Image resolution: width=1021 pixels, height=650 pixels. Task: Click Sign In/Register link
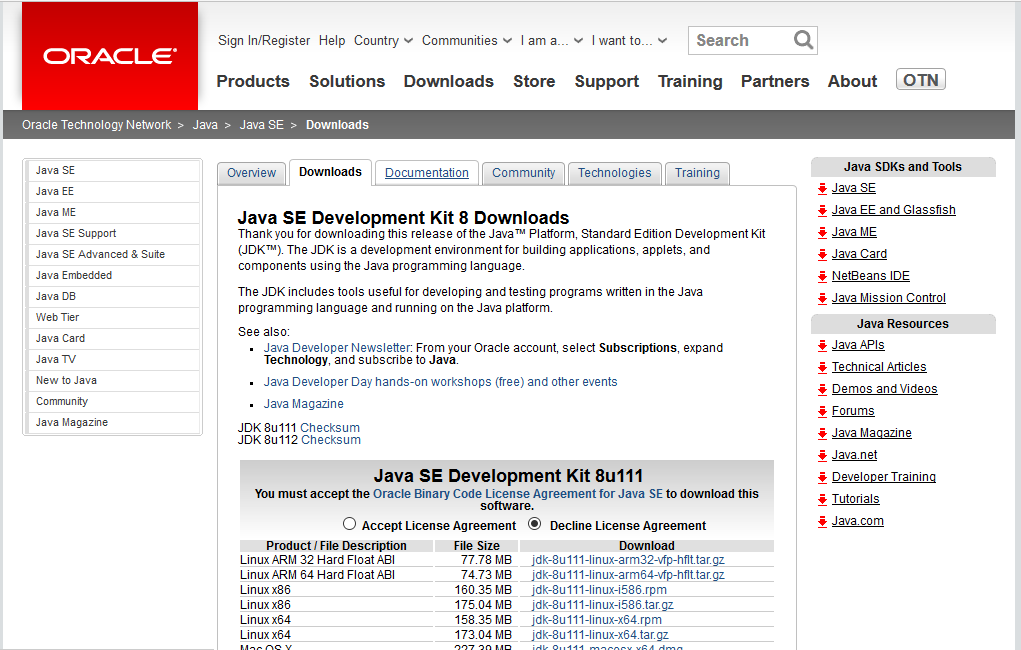coord(264,40)
